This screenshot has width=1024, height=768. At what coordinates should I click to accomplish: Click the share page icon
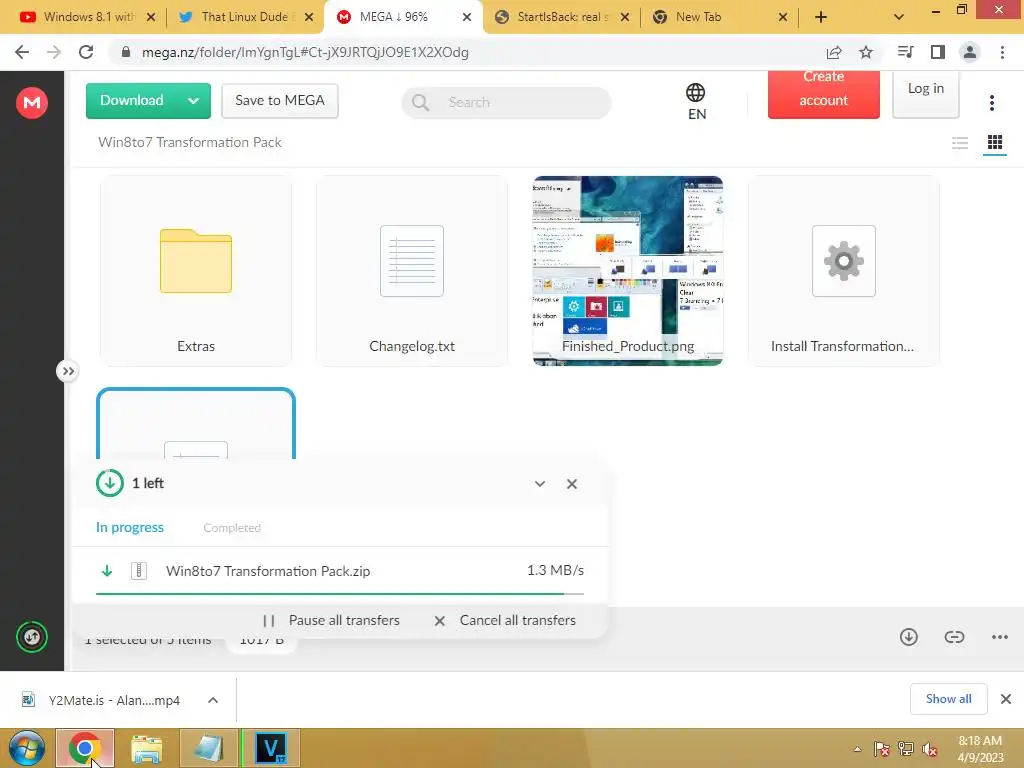(834, 52)
